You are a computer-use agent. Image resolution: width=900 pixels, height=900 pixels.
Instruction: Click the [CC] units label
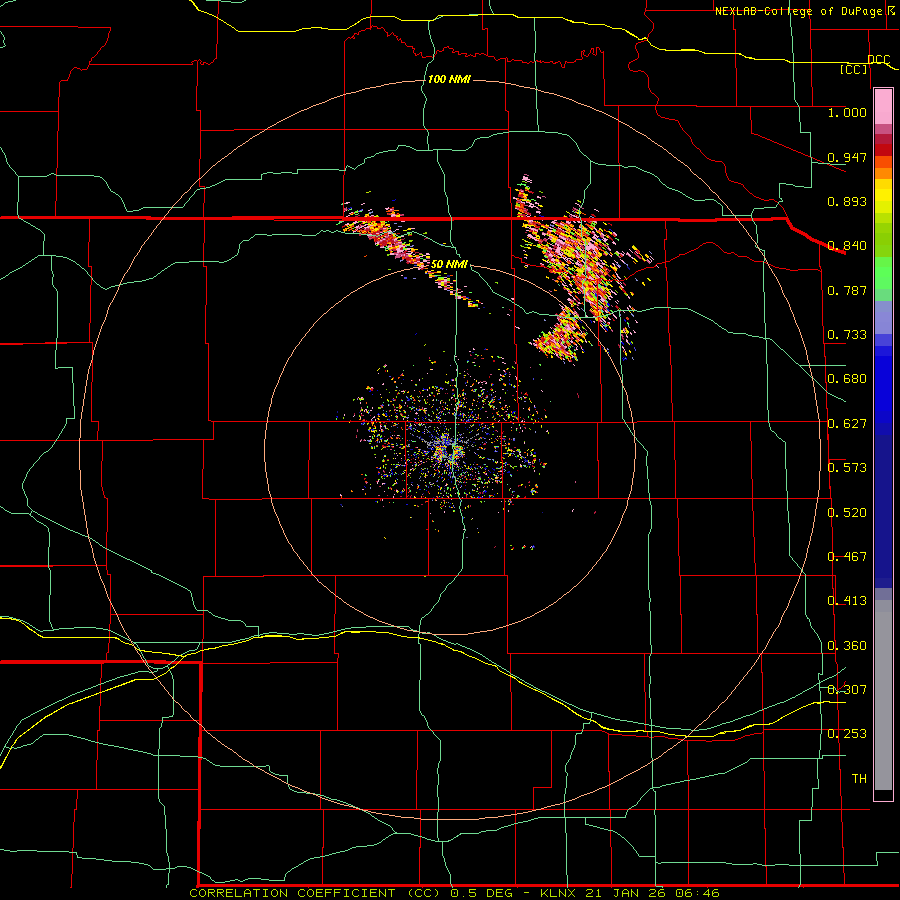tap(854, 69)
